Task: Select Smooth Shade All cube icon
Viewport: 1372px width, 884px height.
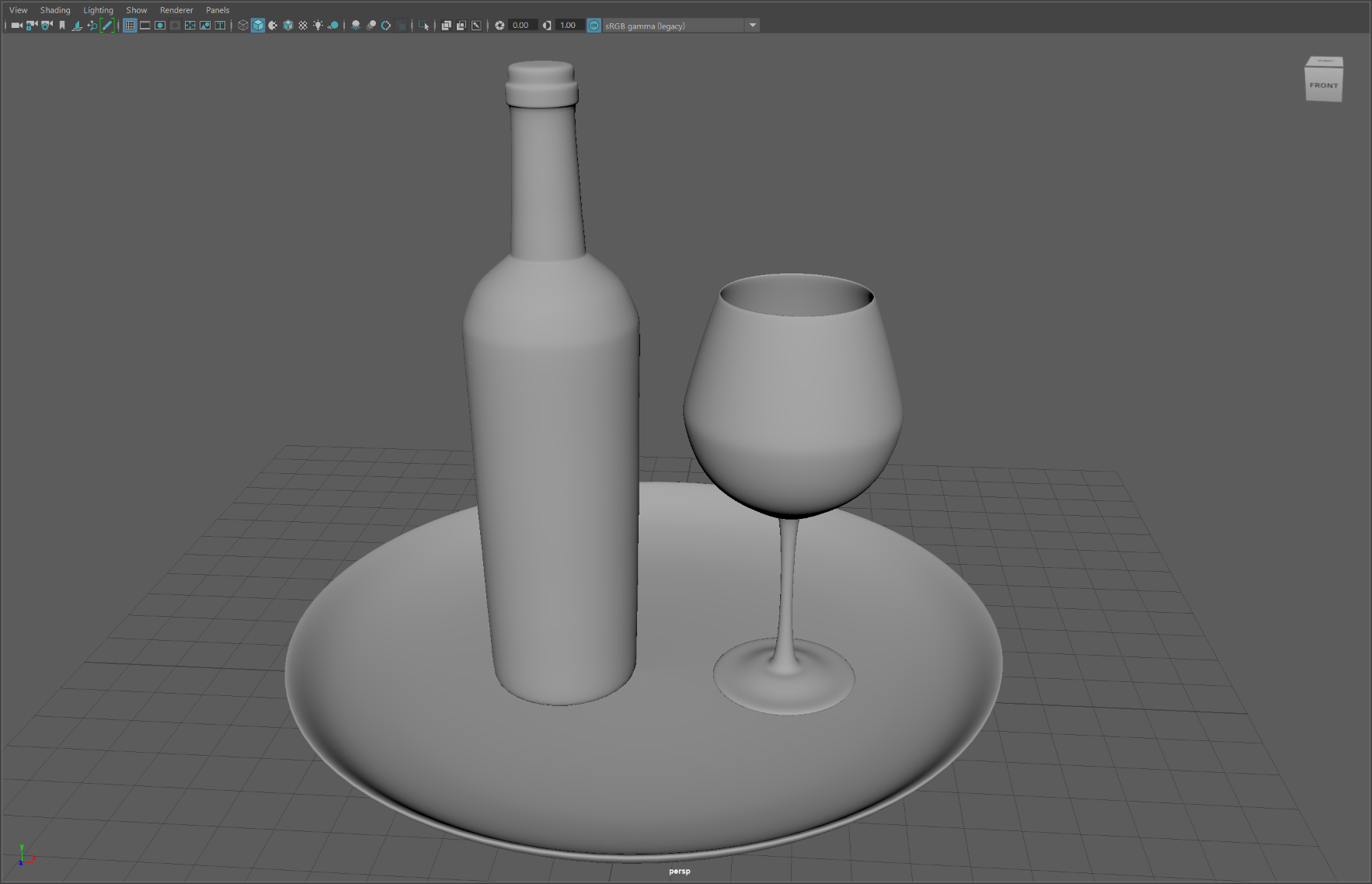Action: (258, 26)
